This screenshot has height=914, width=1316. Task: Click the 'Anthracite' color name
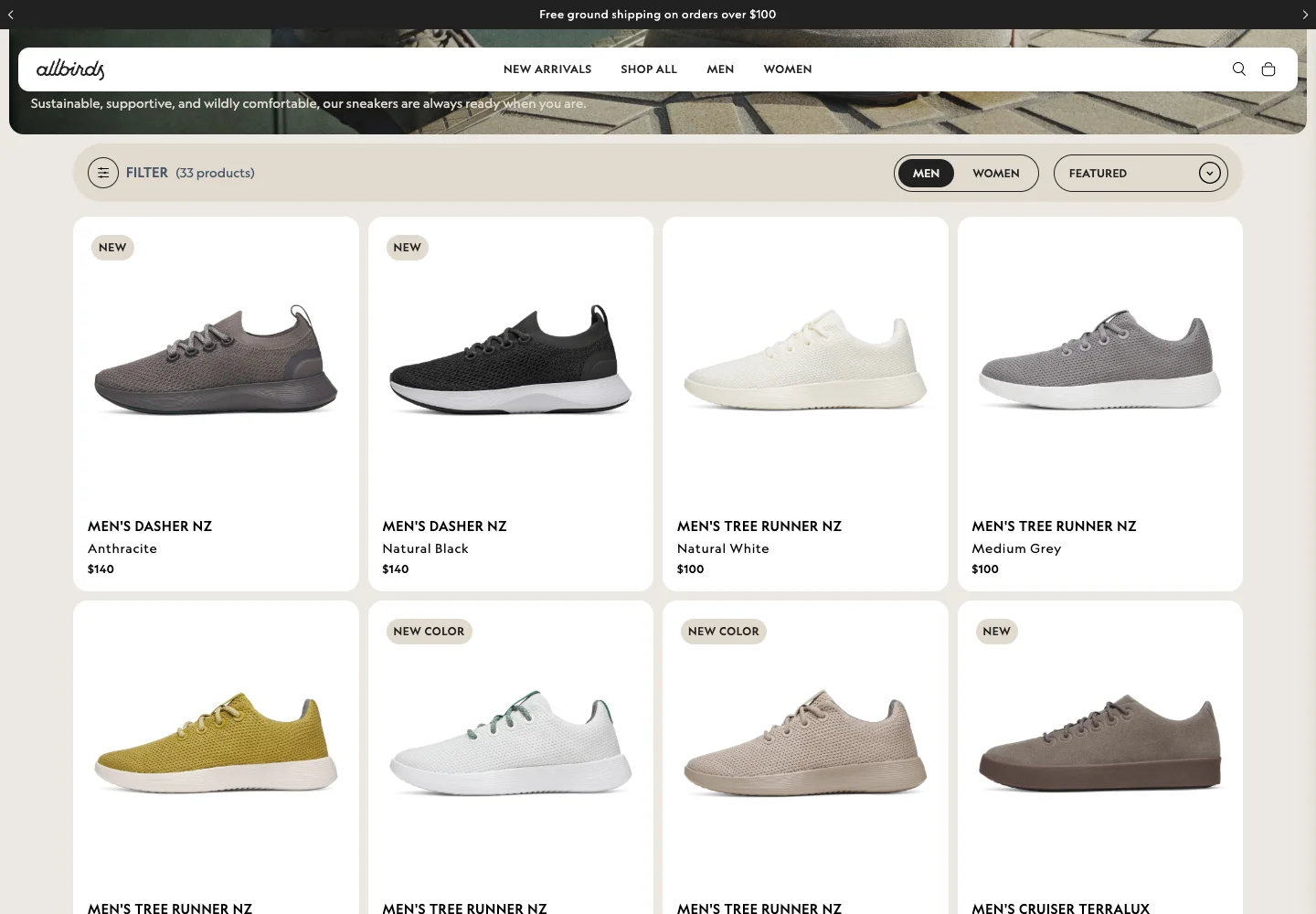point(122,548)
